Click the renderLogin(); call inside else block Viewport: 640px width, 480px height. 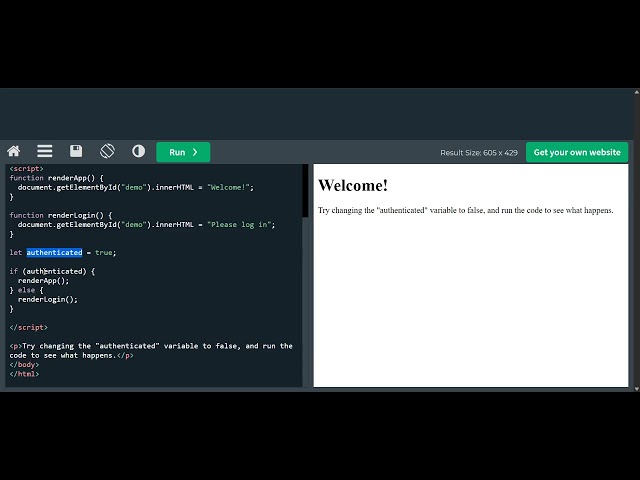click(x=47, y=300)
